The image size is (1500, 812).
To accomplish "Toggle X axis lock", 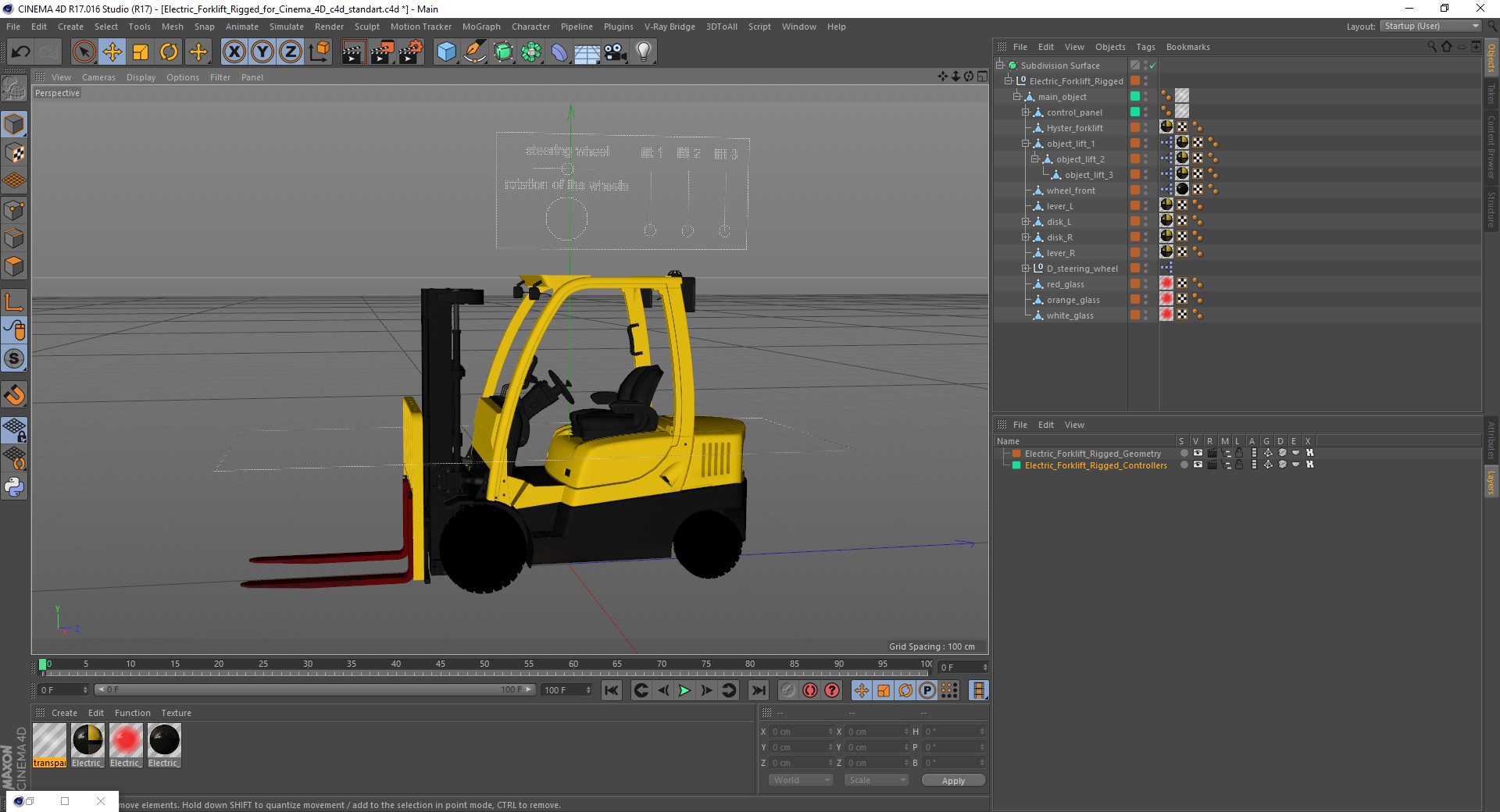I will (234, 52).
